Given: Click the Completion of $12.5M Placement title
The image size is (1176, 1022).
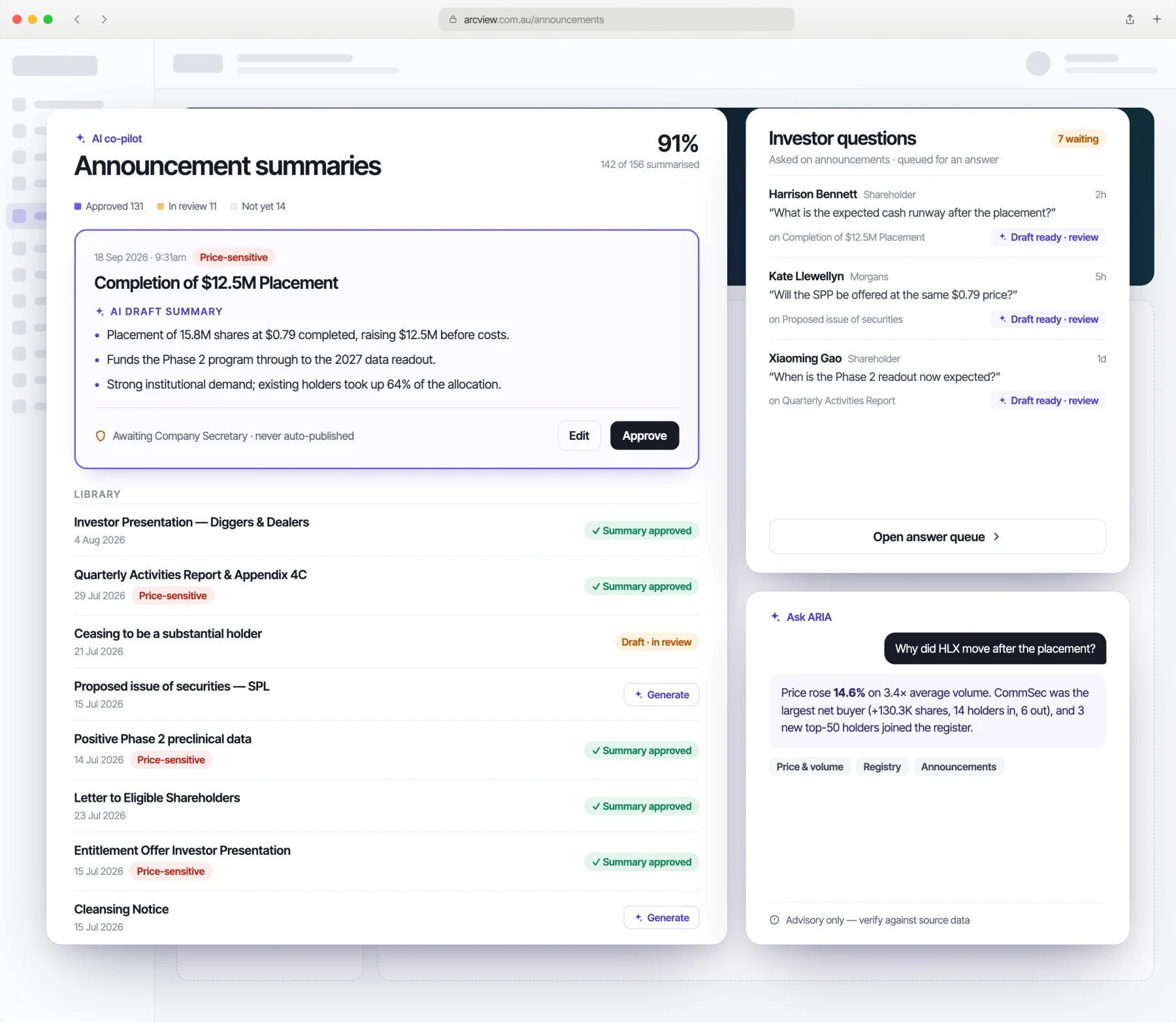Looking at the screenshot, I should pyautogui.click(x=216, y=283).
